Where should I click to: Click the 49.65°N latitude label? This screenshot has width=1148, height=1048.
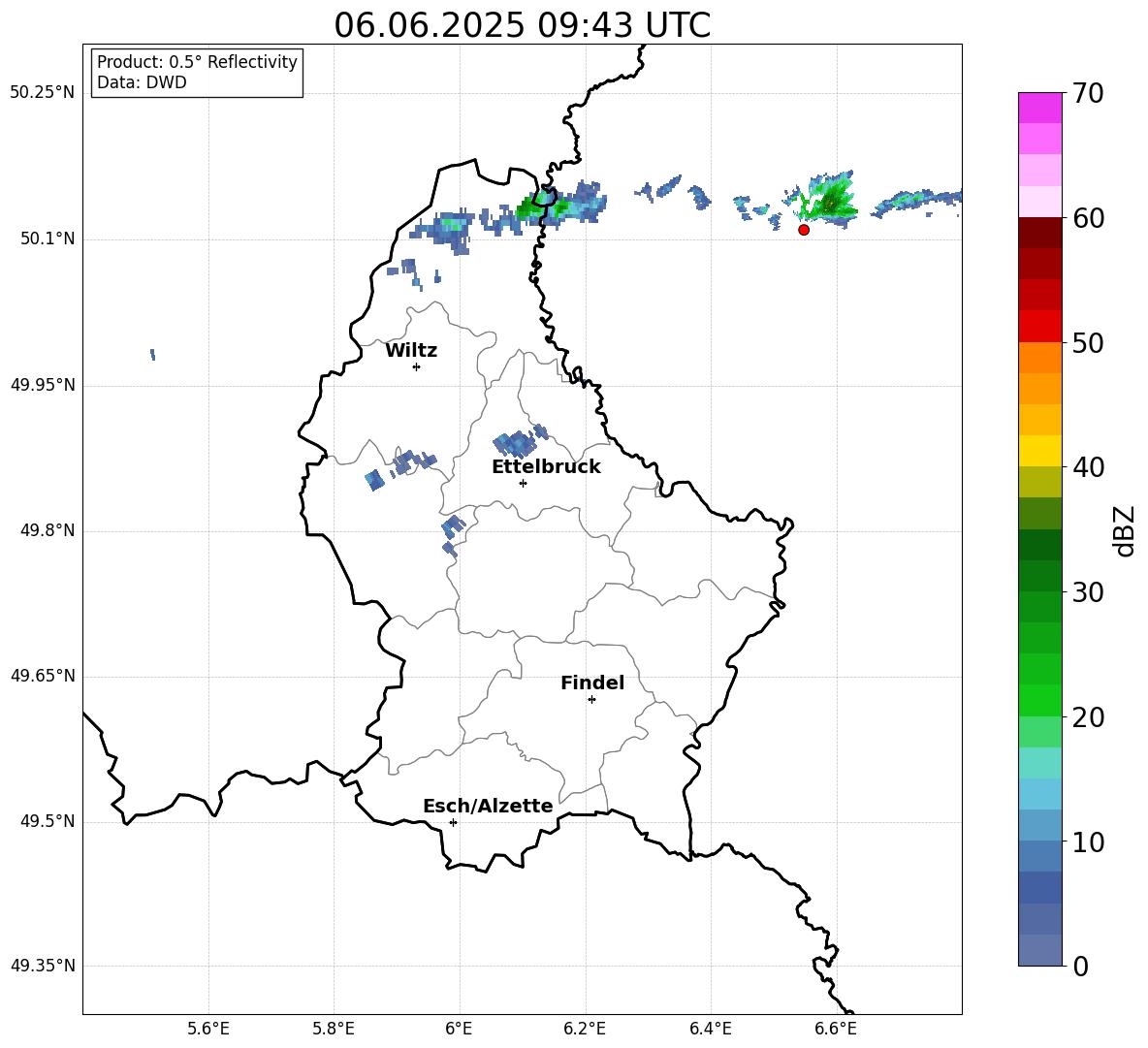coord(43,676)
